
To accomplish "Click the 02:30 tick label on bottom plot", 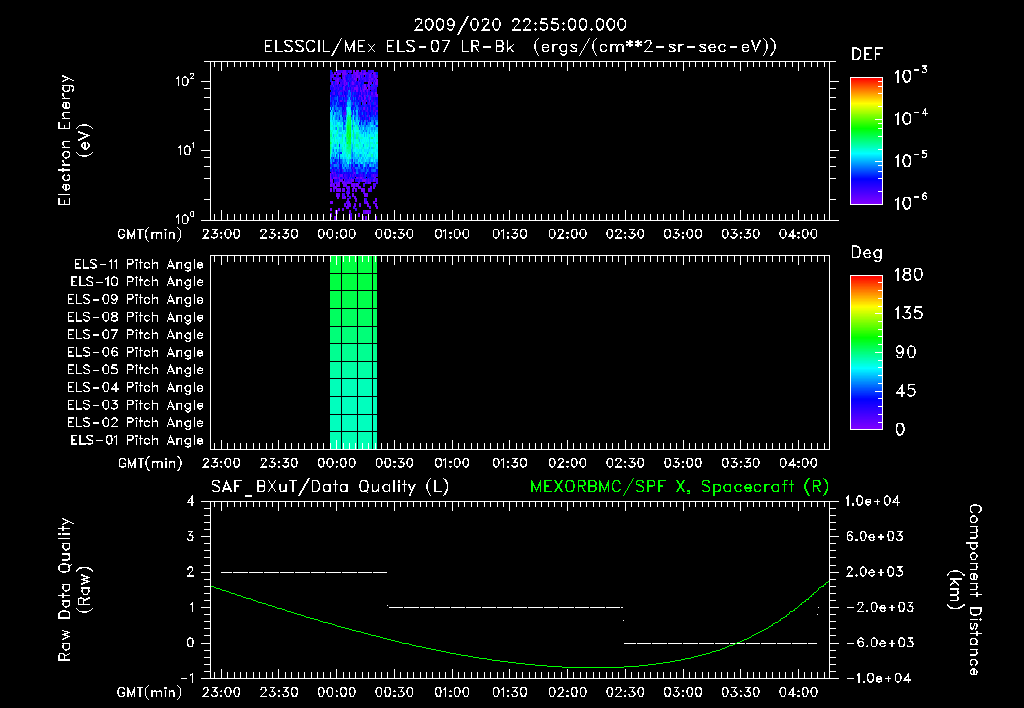I will [625, 692].
